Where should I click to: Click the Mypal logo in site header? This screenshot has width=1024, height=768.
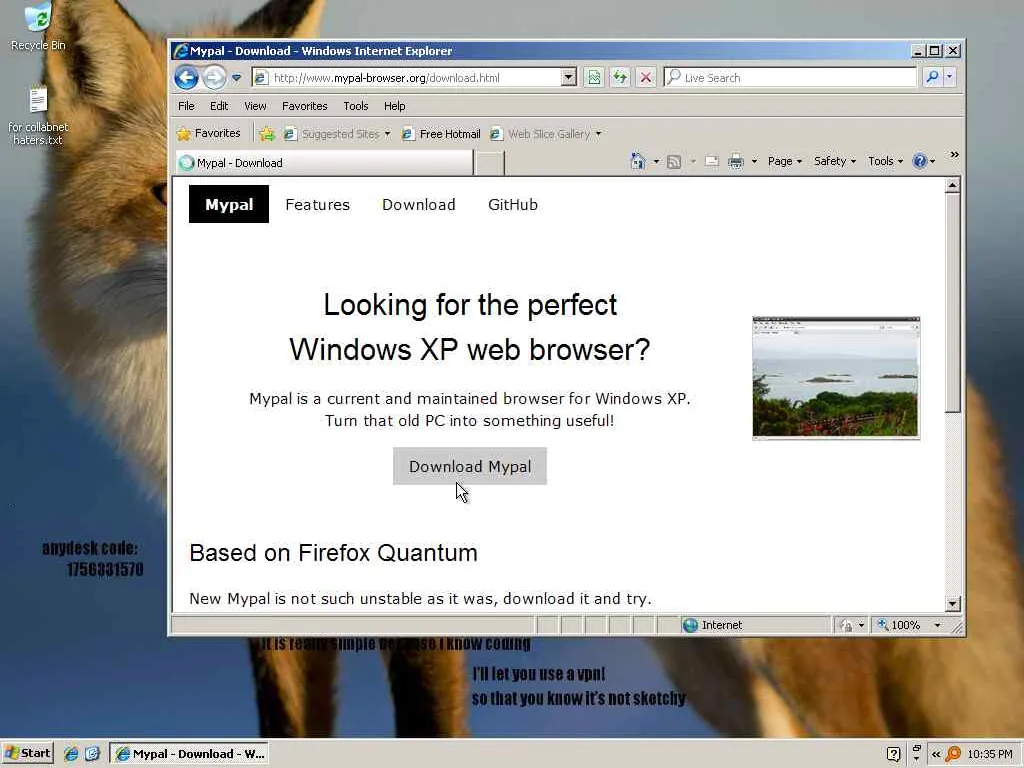(x=229, y=204)
